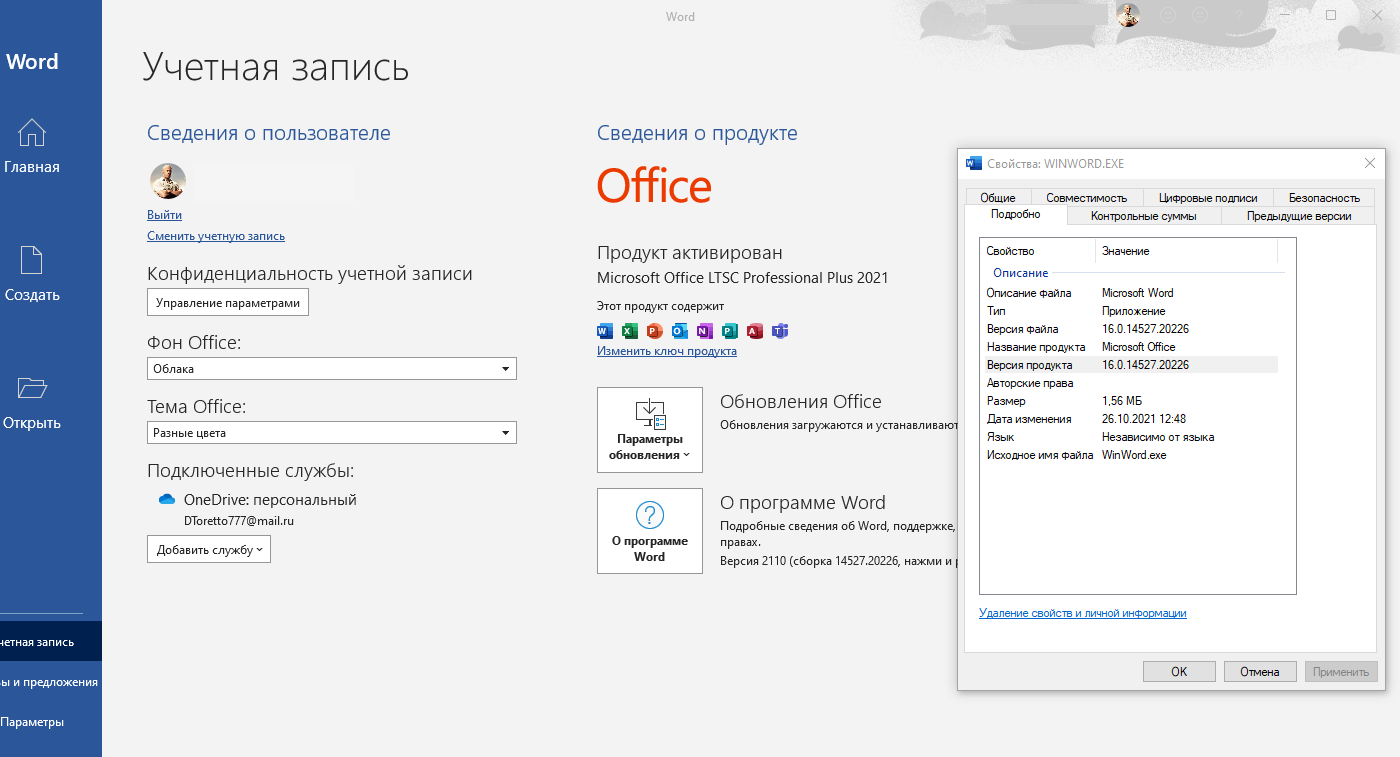Switch to the Безопасность tab
Image resolution: width=1400 pixels, height=757 pixels.
pos(1324,198)
